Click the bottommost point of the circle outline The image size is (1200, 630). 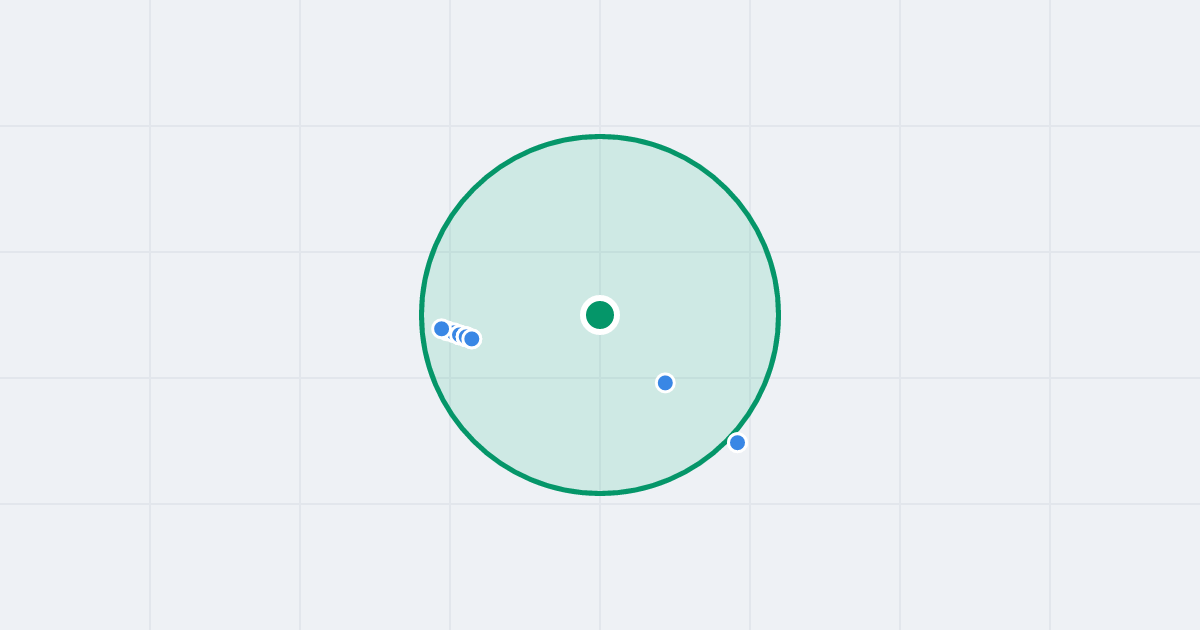click(600, 493)
